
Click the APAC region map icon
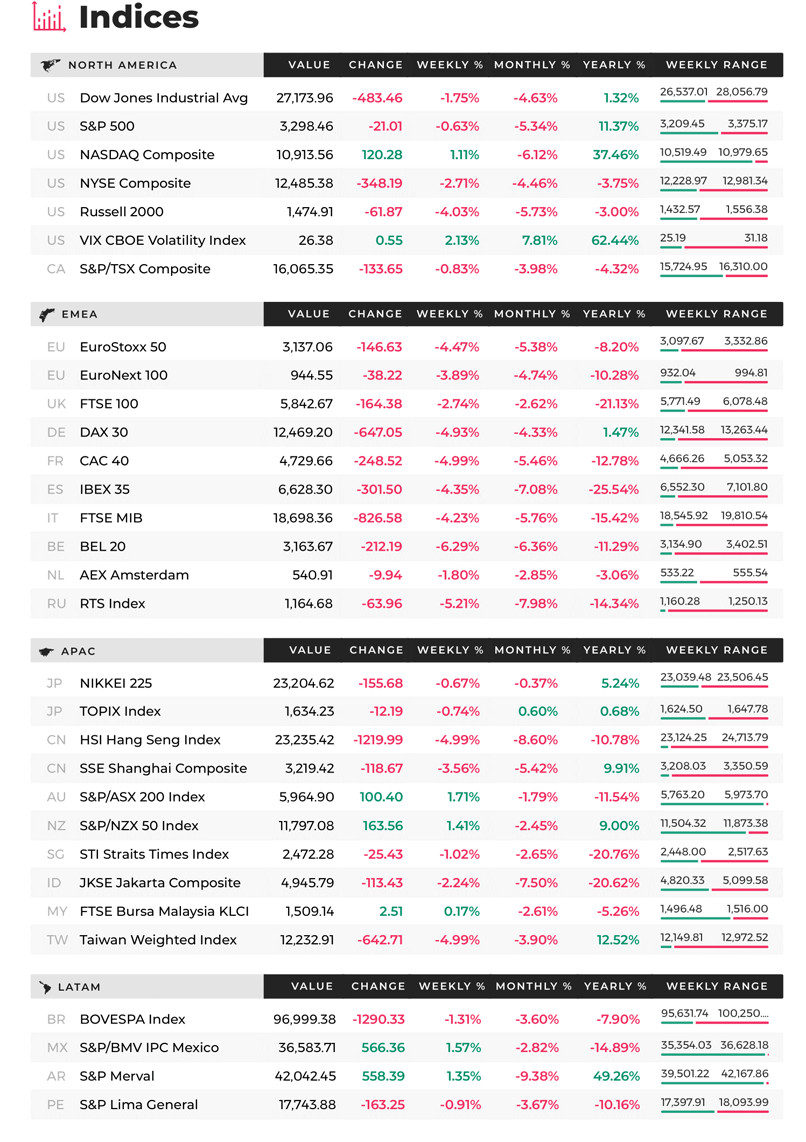click(47, 652)
